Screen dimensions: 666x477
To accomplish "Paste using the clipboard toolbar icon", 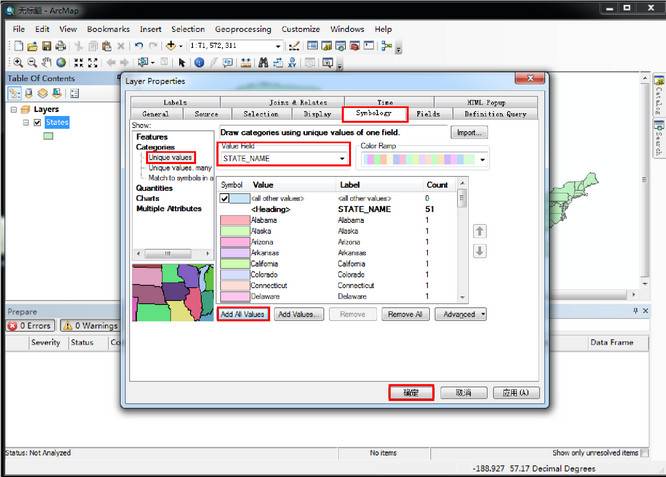I will pyautogui.click(x=107, y=46).
